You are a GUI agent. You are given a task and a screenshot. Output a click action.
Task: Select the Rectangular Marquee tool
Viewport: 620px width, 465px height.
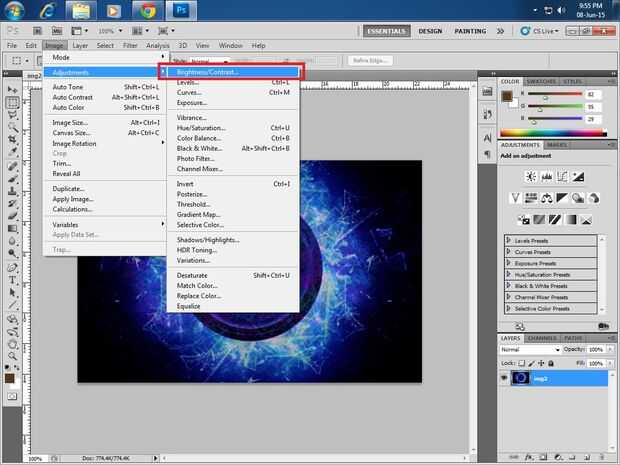coord(13,102)
